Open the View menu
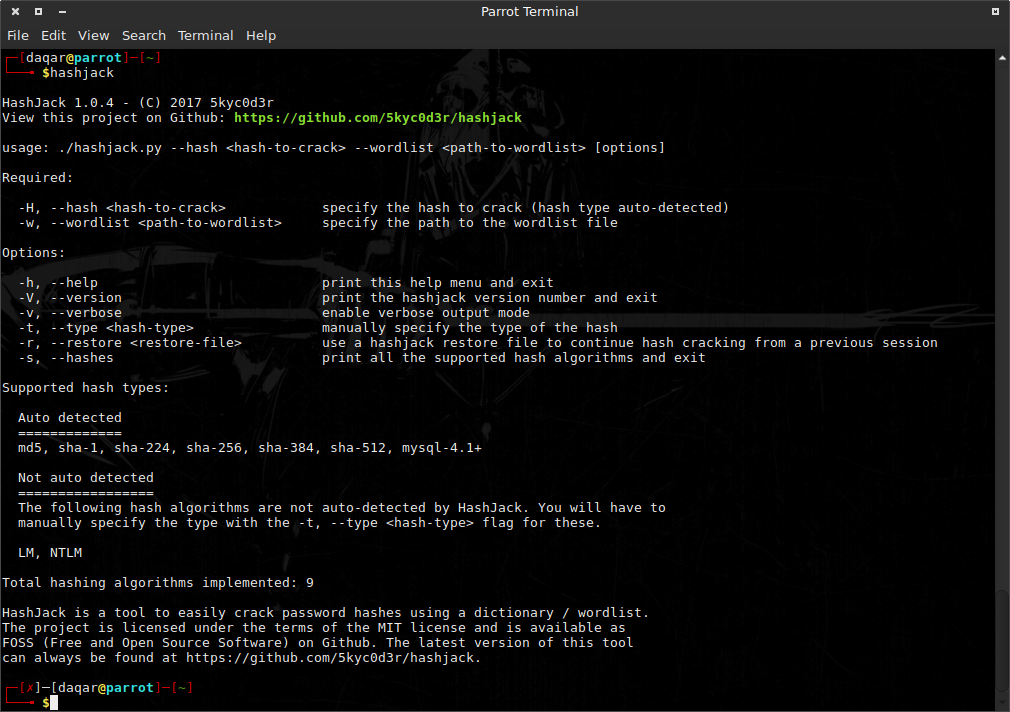Screen dimensions: 1010x712 pos(93,35)
